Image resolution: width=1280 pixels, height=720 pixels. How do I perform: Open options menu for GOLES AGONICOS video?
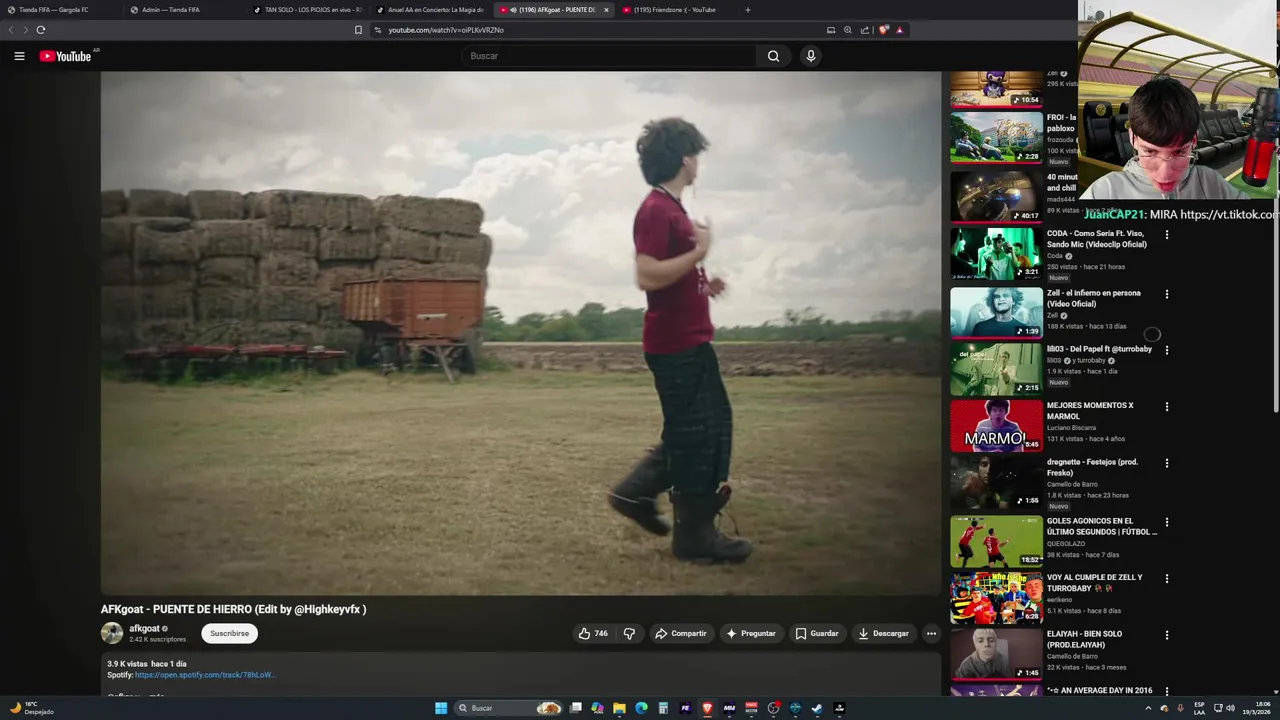click(1166, 522)
